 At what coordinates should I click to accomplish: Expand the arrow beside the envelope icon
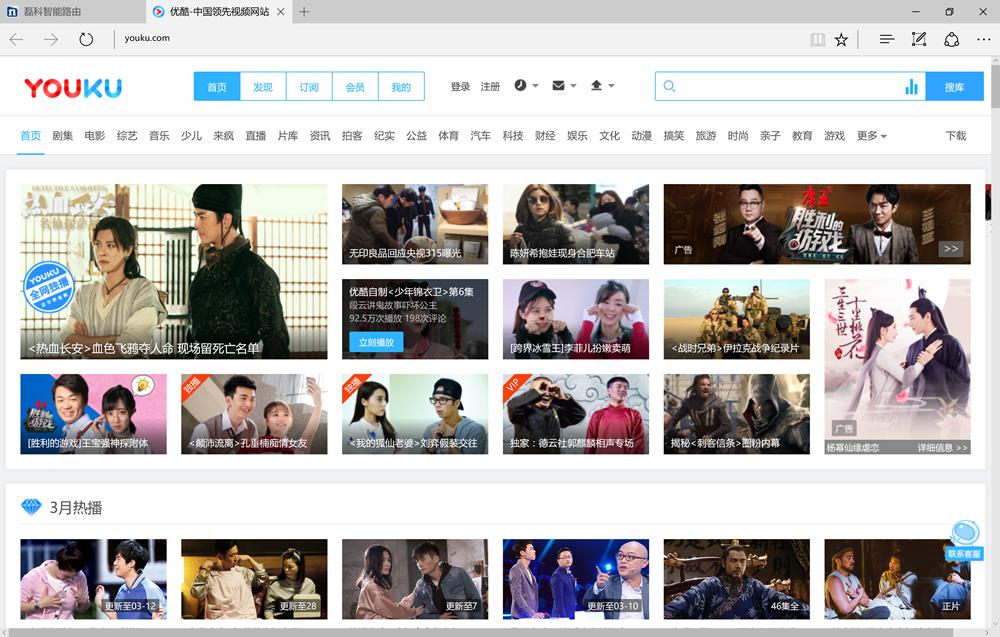tap(571, 86)
